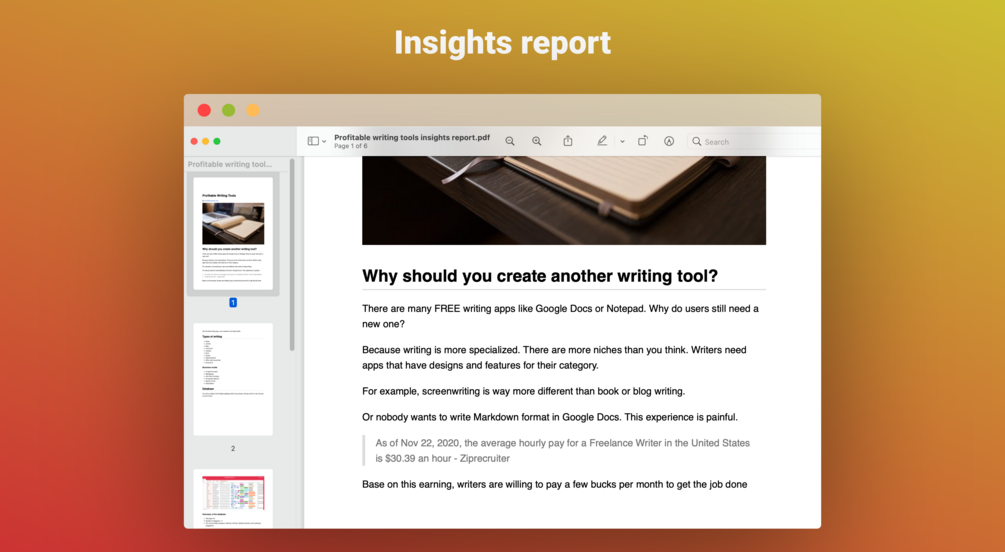
Task: Click the large green dot in outer frame
Action: pyautogui.click(x=229, y=110)
